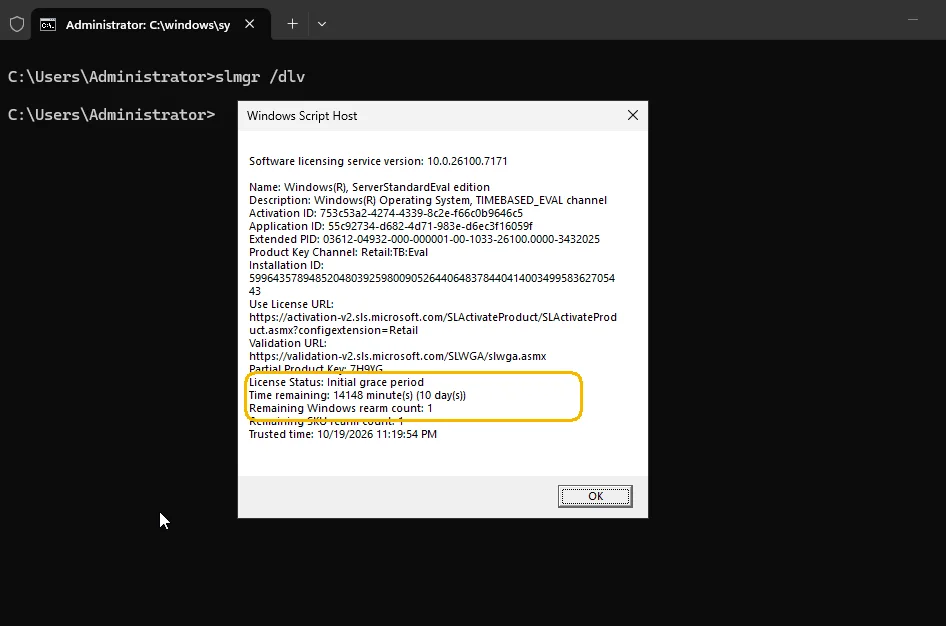Image resolution: width=946 pixels, height=626 pixels.
Task: Select the Administrator: C:\windows\sy tab
Action: tap(150, 25)
